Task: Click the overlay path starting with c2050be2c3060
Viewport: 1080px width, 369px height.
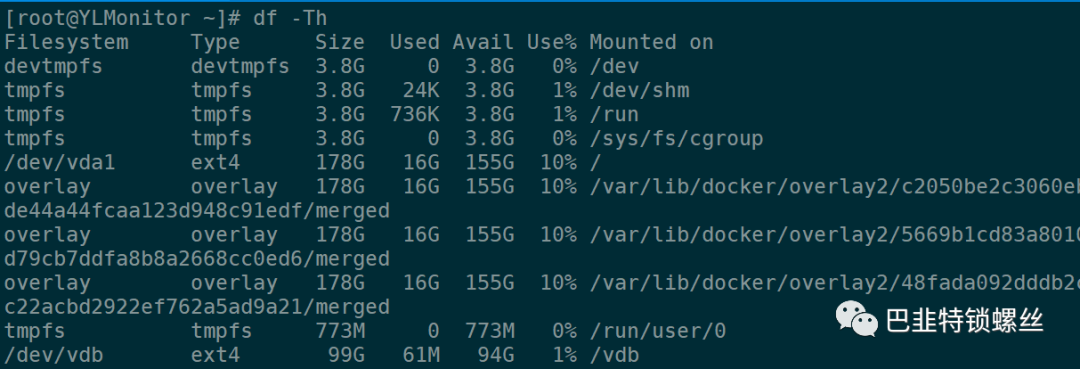Action: 834,187
